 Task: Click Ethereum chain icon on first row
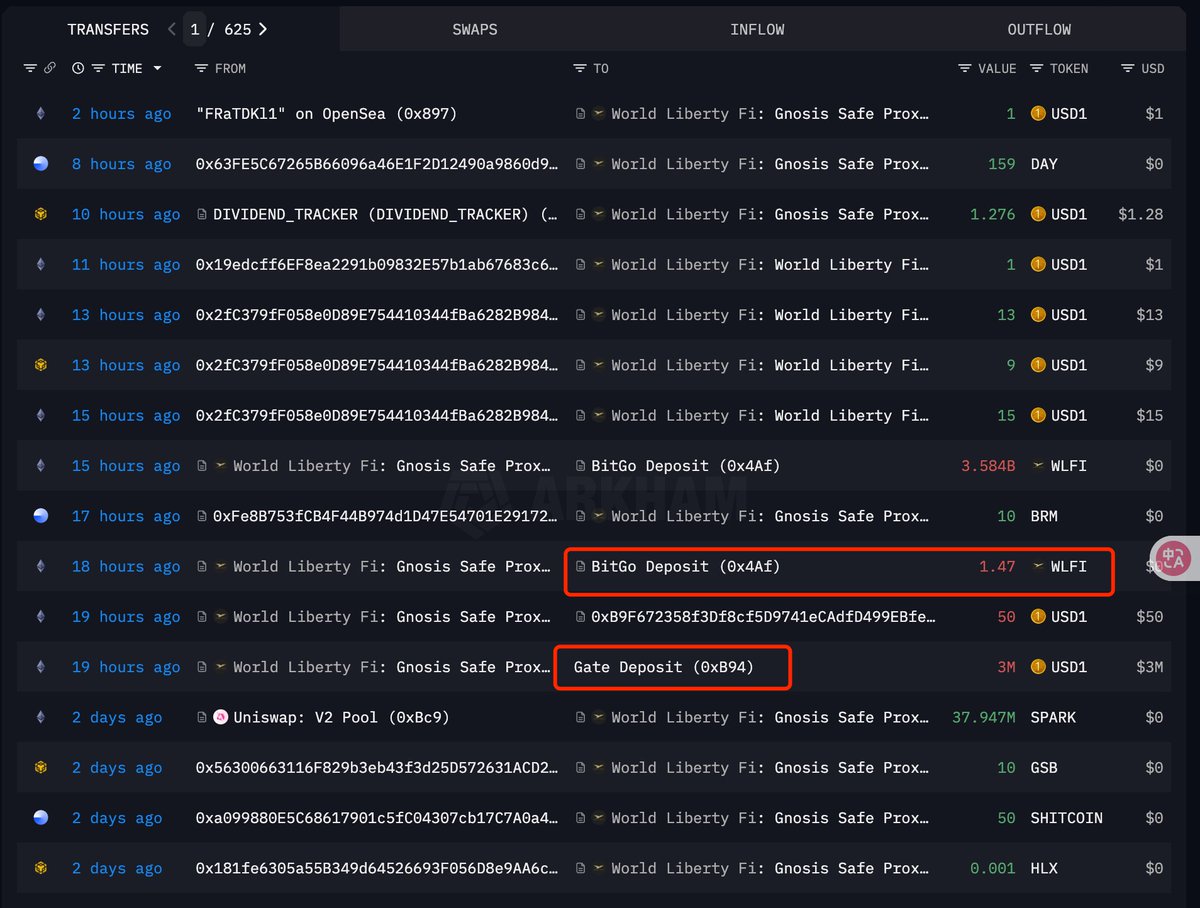coord(41,114)
